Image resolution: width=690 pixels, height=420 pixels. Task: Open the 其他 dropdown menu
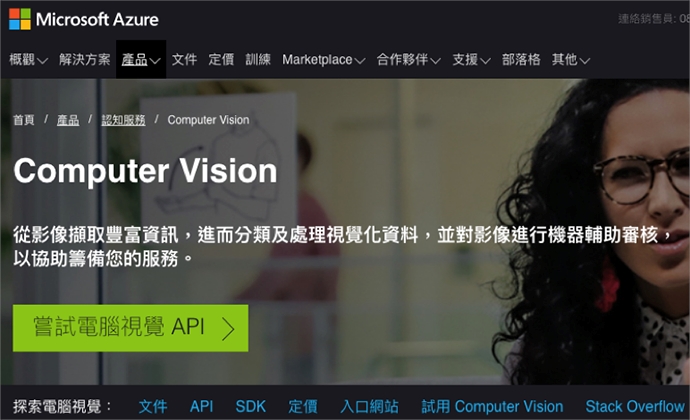(571, 59)
